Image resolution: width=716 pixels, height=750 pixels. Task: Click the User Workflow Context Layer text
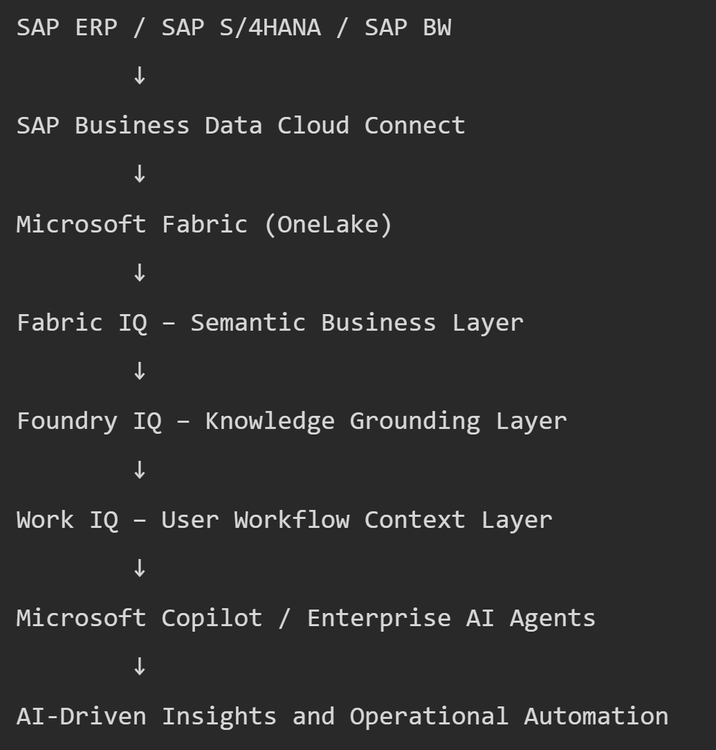357,519
